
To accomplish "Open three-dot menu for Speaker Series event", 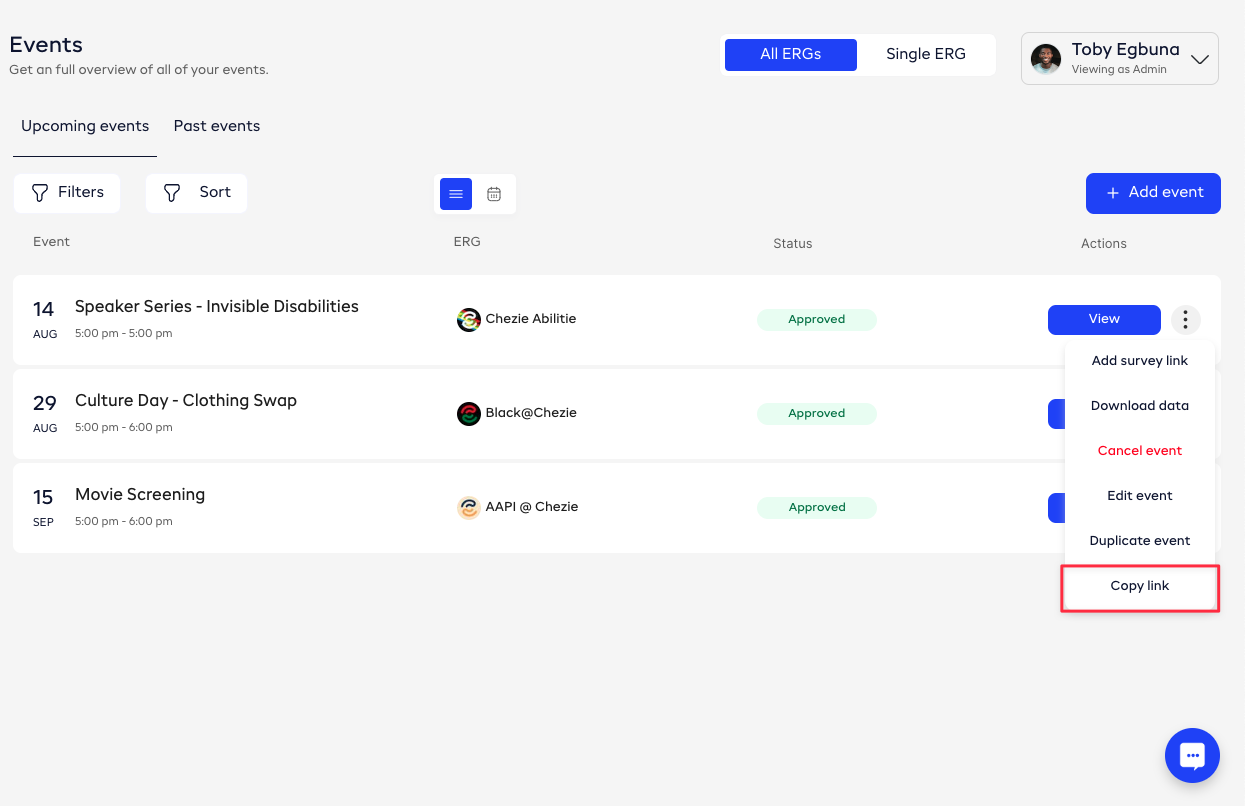I will [1185, 319].
